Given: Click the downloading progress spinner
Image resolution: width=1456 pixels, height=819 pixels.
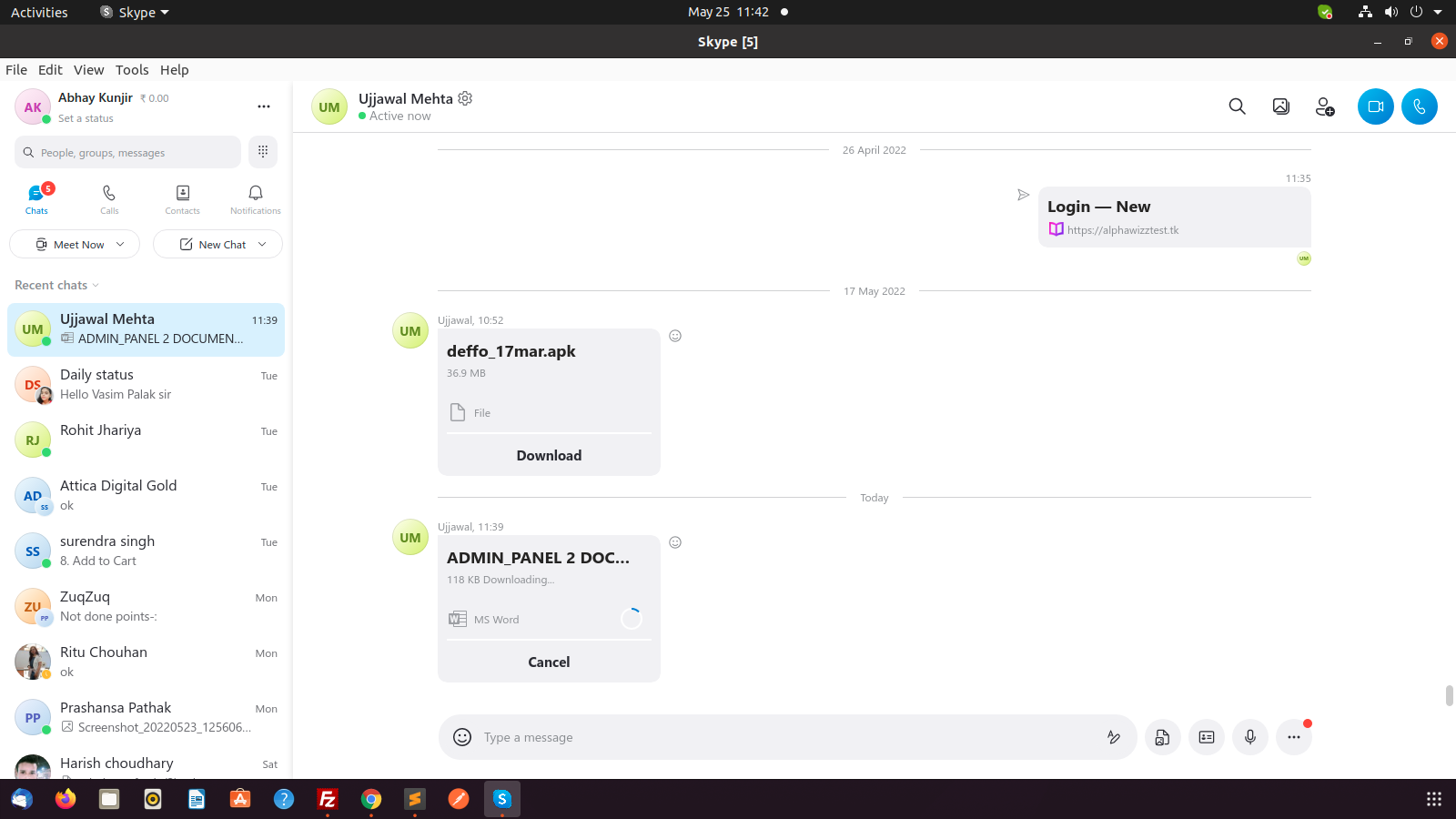Looking at the screenshot, I should click(x=631, y=619).
